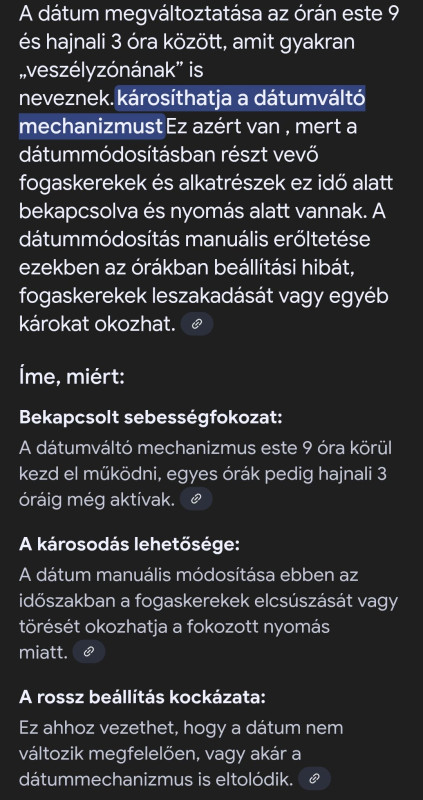Image resolution: width=423 pixels, height=800 pixels.
Task: Open the source link after "károkat okozhat."
Action: pyautogui.click(x=197, y=323)
